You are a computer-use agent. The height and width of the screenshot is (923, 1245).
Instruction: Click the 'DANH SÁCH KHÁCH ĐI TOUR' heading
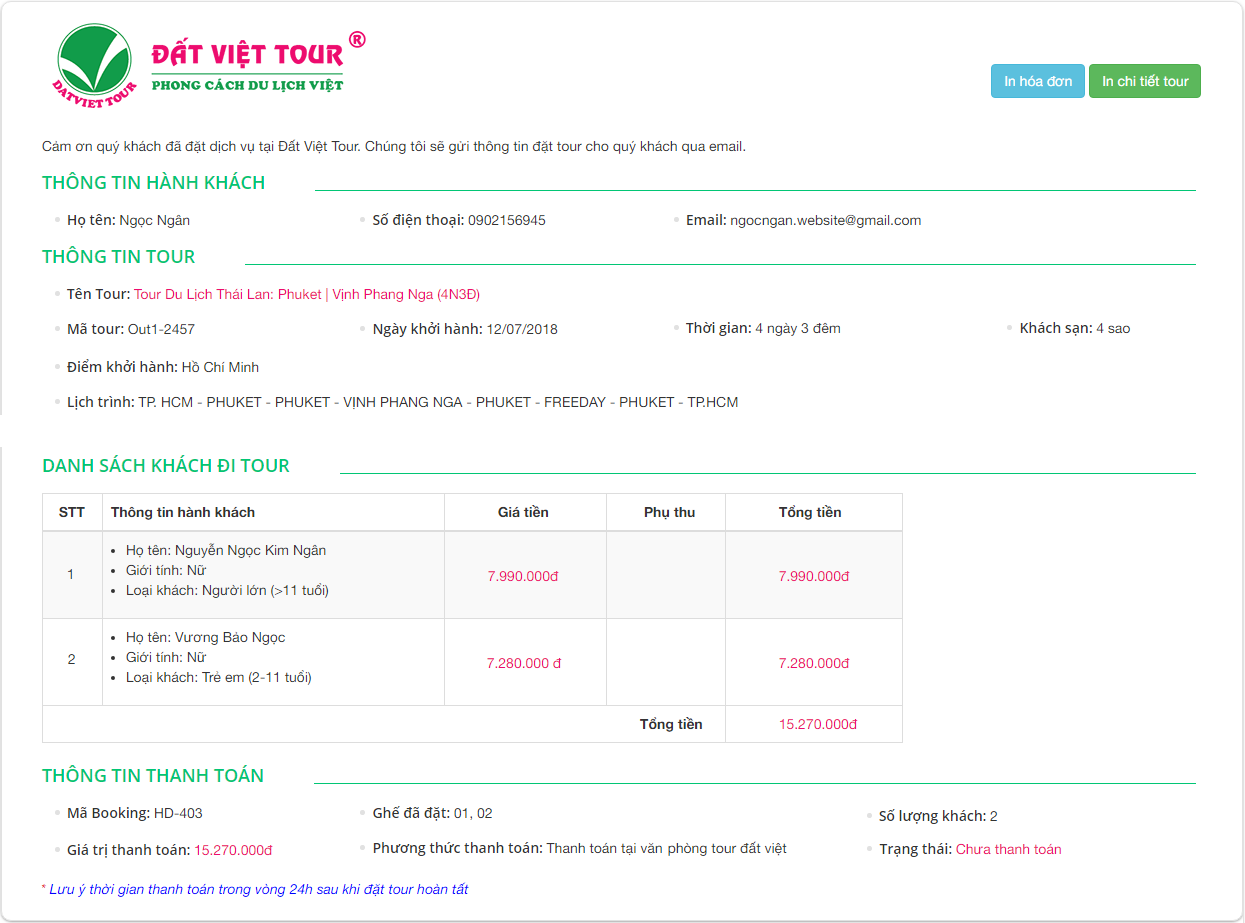166,466
